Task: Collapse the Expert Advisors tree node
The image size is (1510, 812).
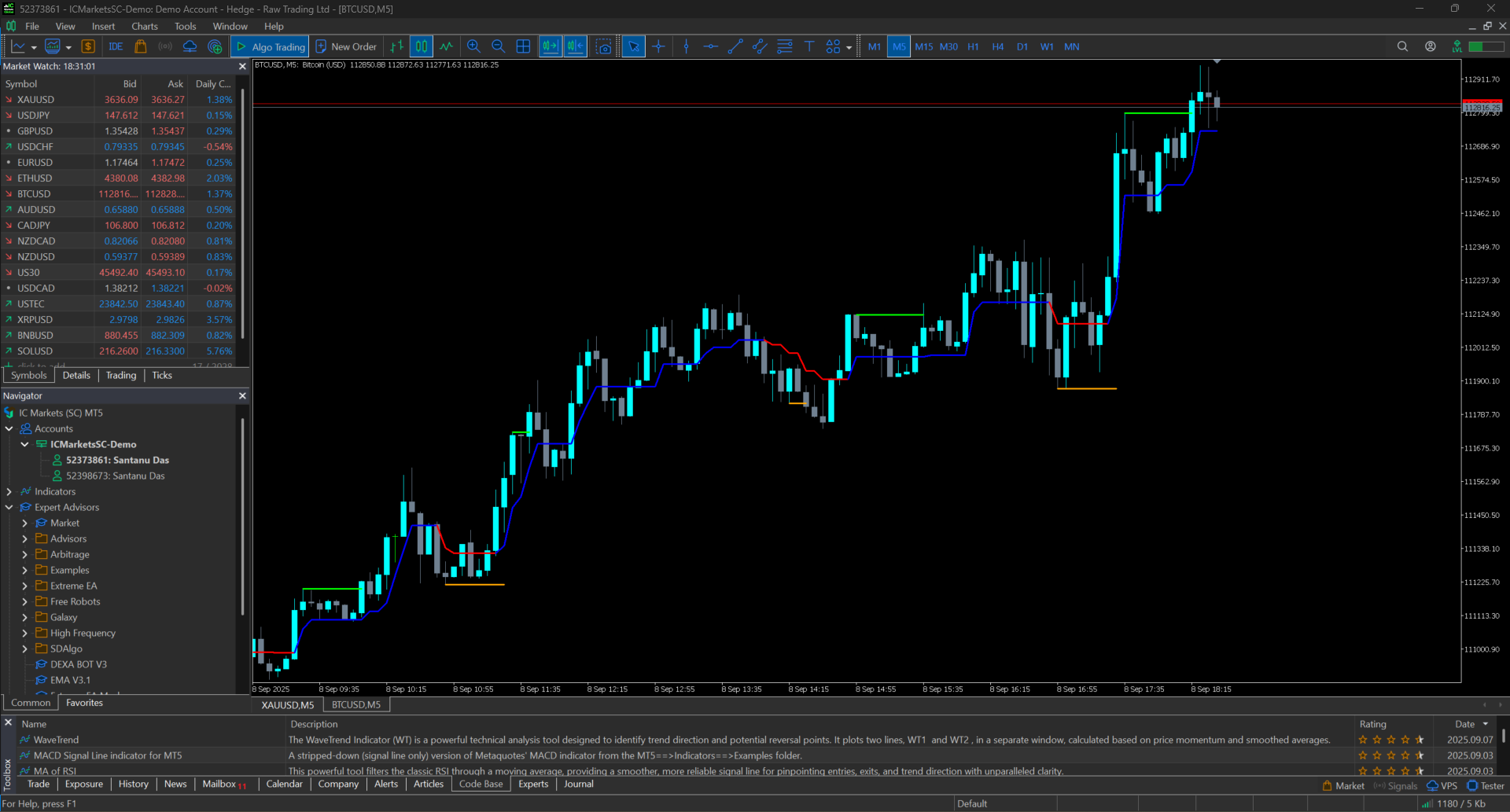Action: pos(9,507)
